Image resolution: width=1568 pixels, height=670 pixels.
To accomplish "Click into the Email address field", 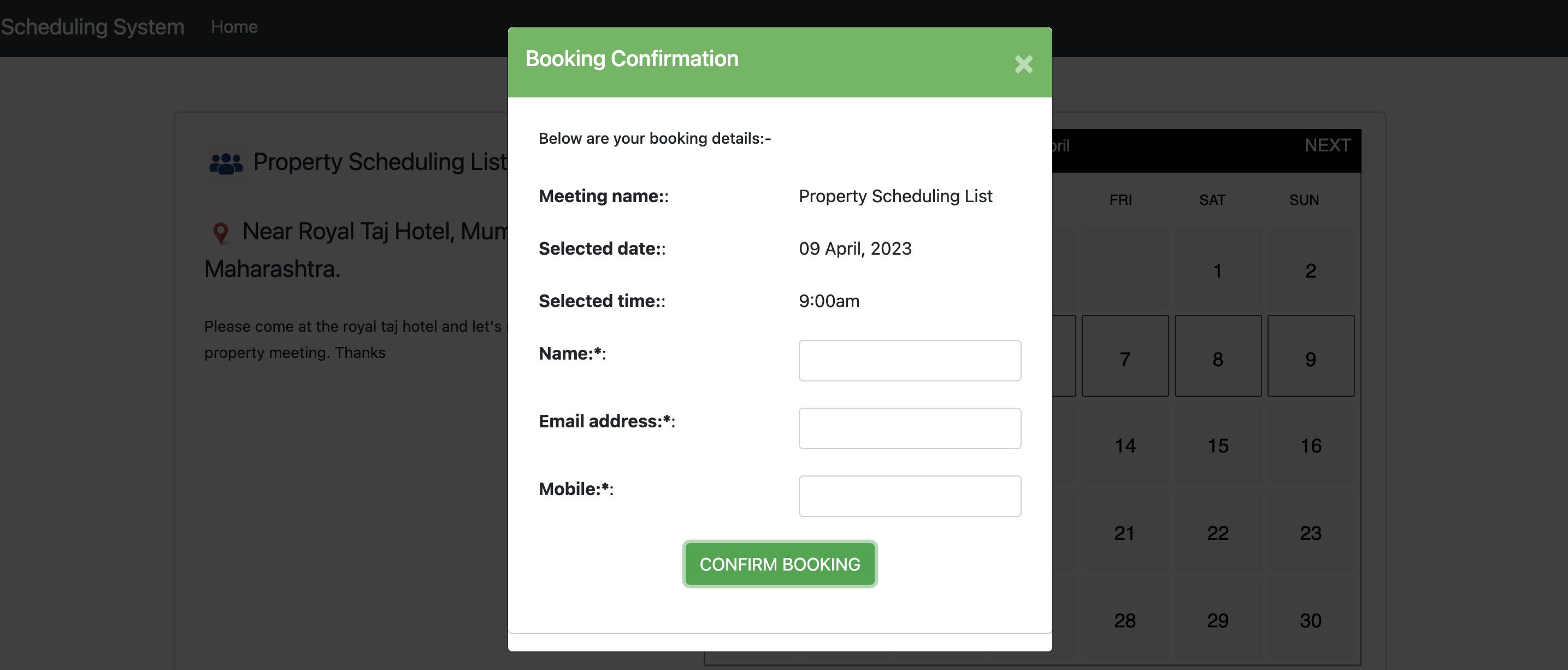I will tap(910, 428).
